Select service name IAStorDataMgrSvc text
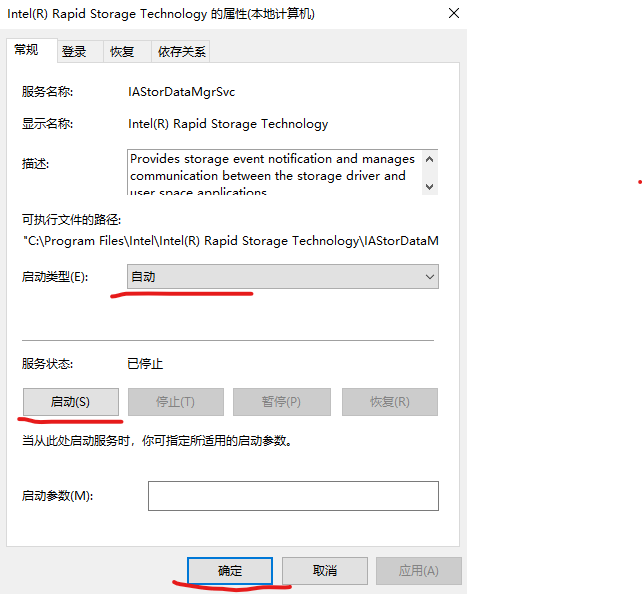 (181, 92)
